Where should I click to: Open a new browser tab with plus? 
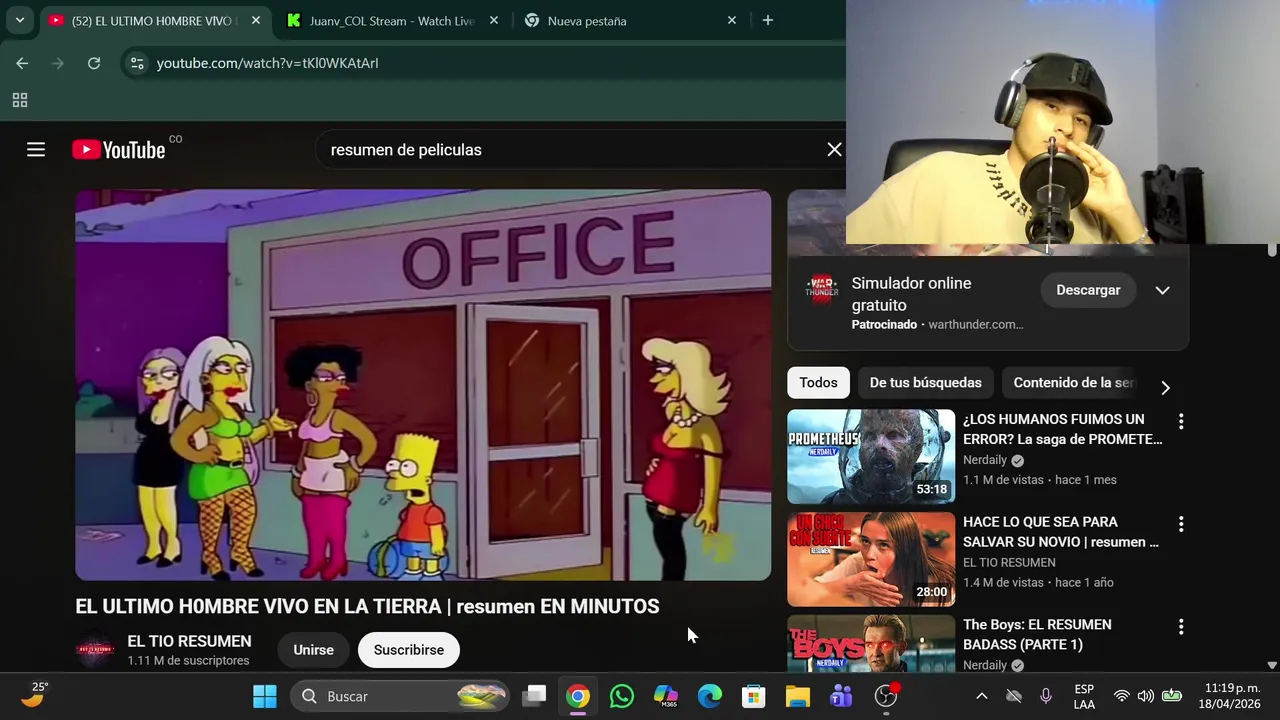(x=767, y=20)
